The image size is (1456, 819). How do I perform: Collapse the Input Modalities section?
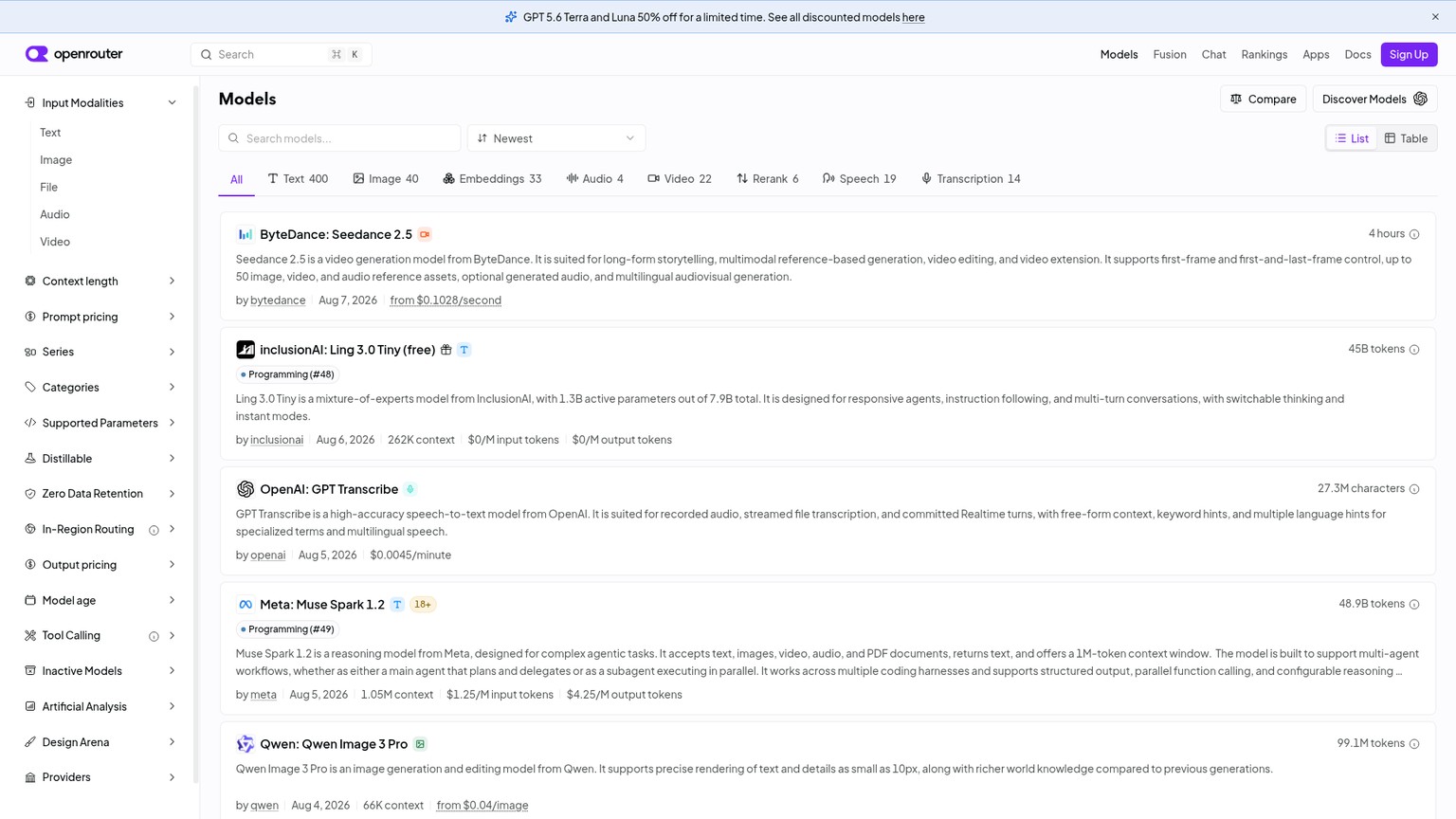100,102
